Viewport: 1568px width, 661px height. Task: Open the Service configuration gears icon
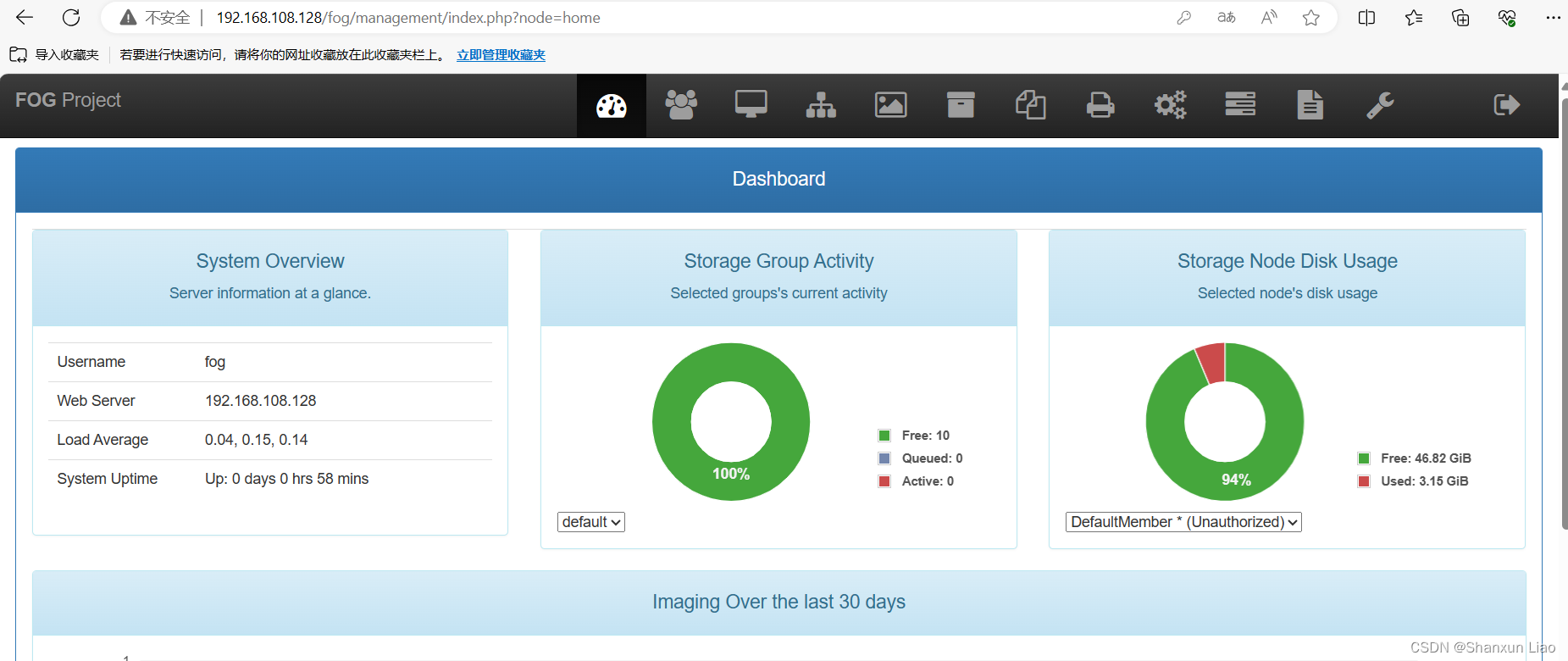click(1171, 105)
